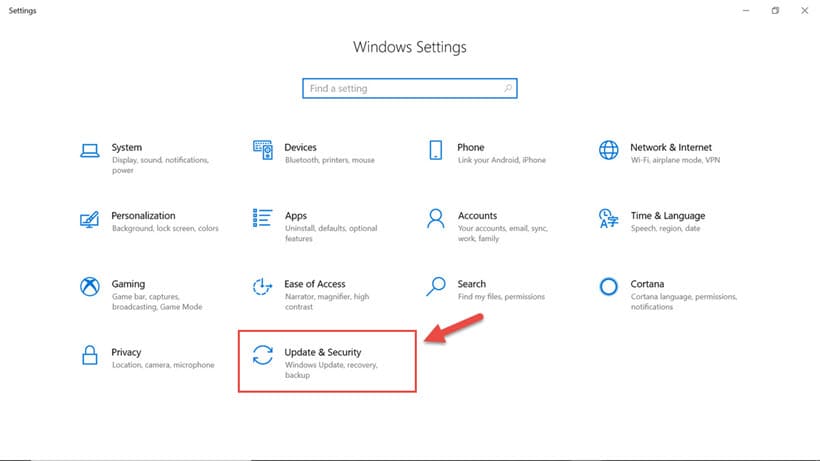Click "Background, lock screen, colors" text
Screen dimensions: 820x461
(165, 228)
